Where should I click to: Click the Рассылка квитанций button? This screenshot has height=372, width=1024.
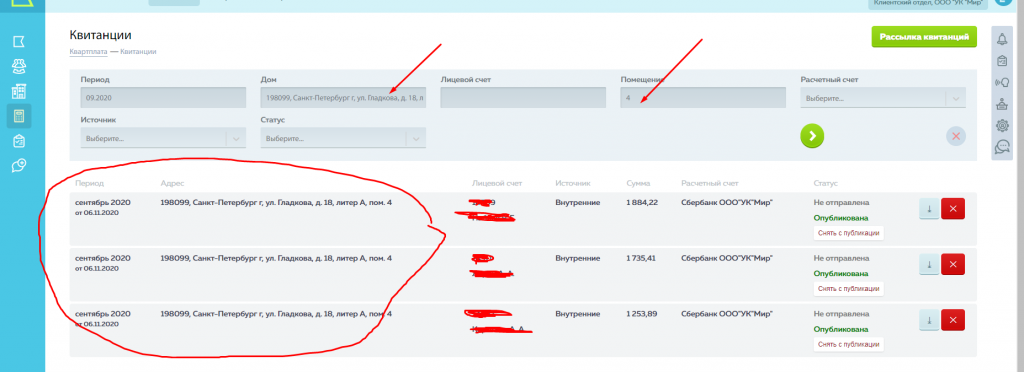[924, 37]
